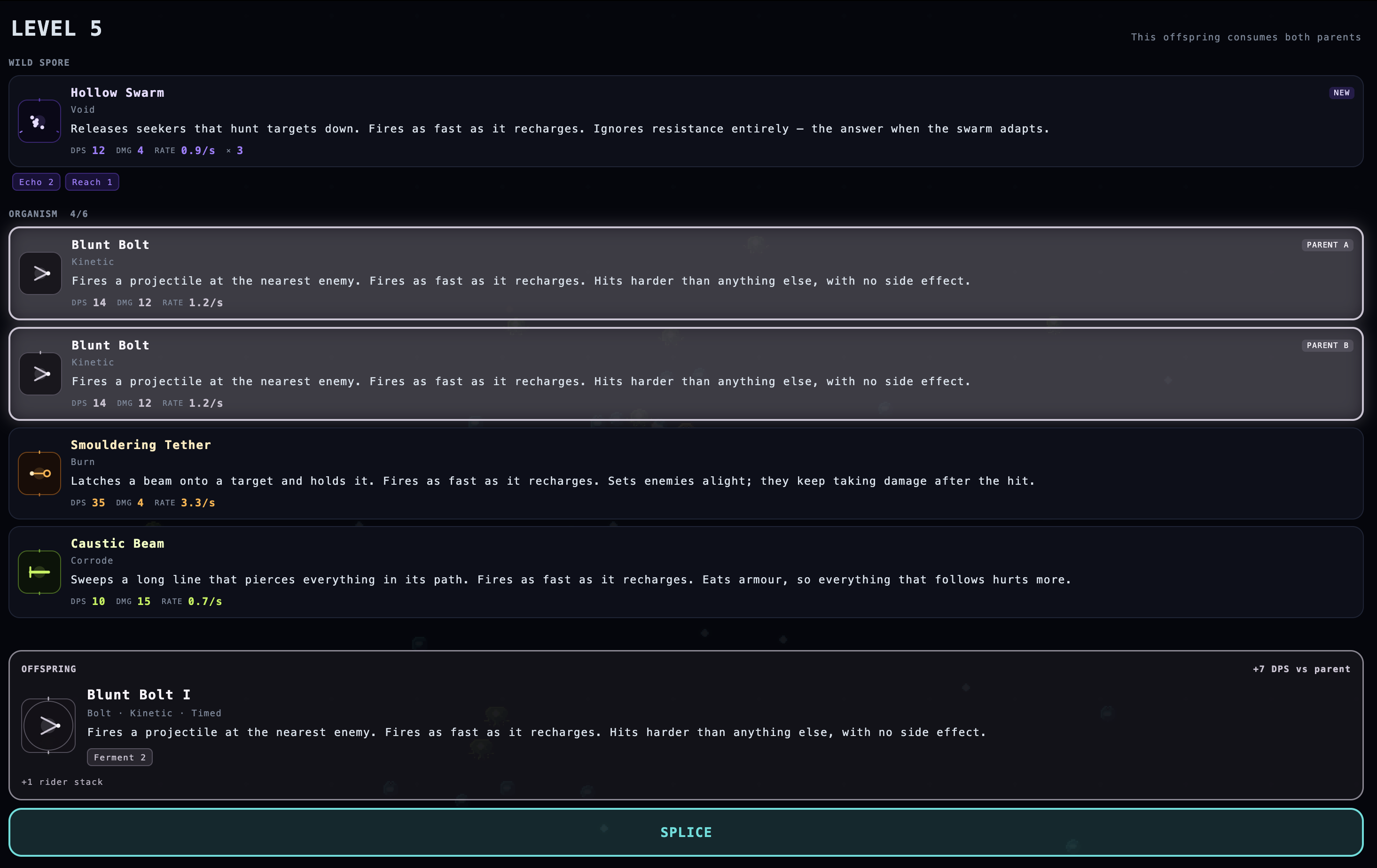The image size is (1377, 868).
Task: Click Caustic Beam's RATE 0.7/s stat
Action: (x=192, y=601)
